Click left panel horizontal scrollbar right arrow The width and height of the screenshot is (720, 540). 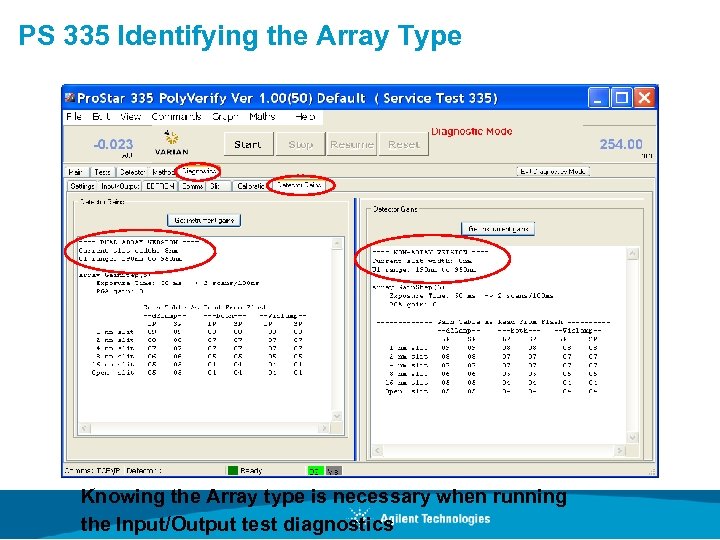pyautogui.click(x=324, y=428)
